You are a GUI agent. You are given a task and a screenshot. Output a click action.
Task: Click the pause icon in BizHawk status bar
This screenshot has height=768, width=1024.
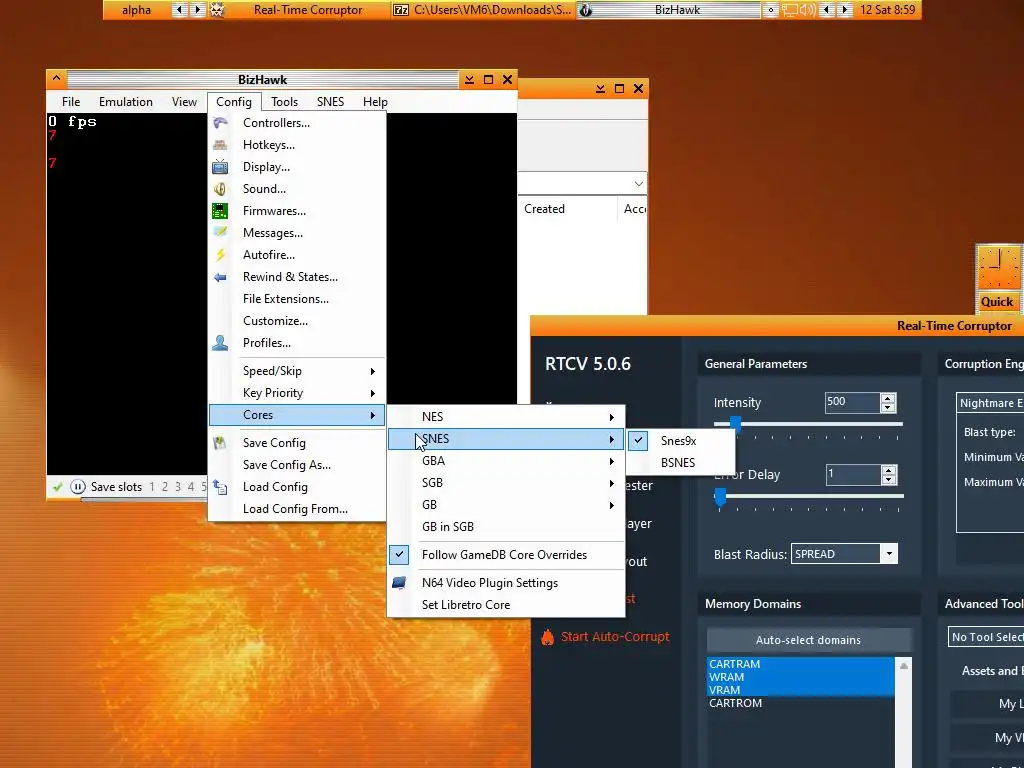click(78, 487)
